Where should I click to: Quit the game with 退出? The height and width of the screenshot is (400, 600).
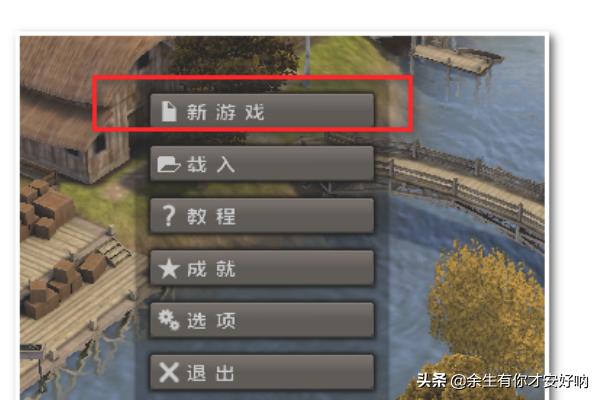pos(262,372)
